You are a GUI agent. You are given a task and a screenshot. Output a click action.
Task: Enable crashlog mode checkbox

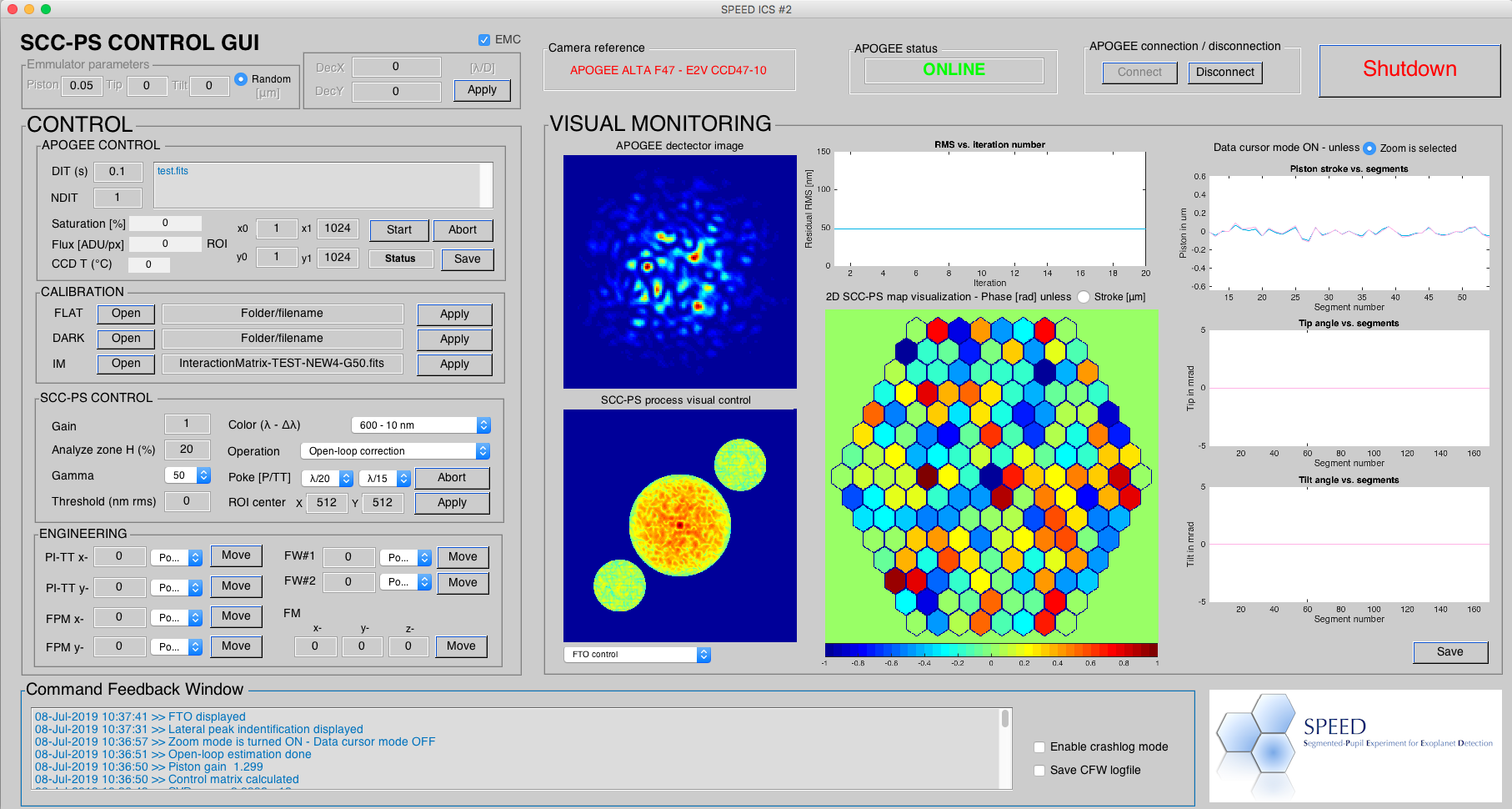pos(1039,747)
